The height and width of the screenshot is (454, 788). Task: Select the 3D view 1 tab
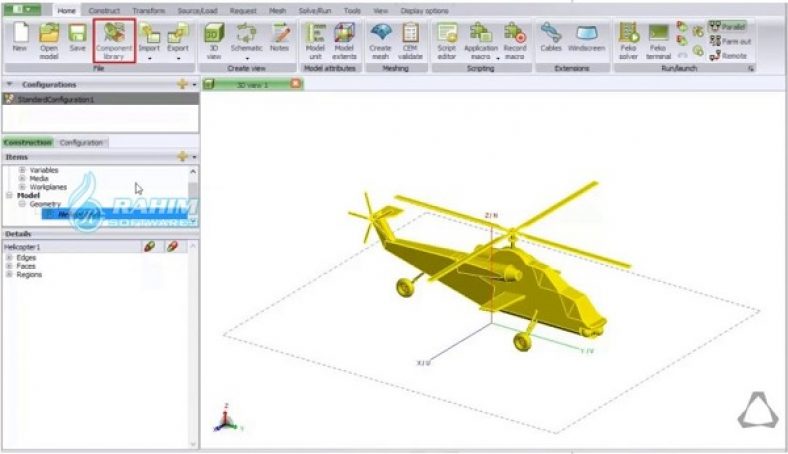252,85
